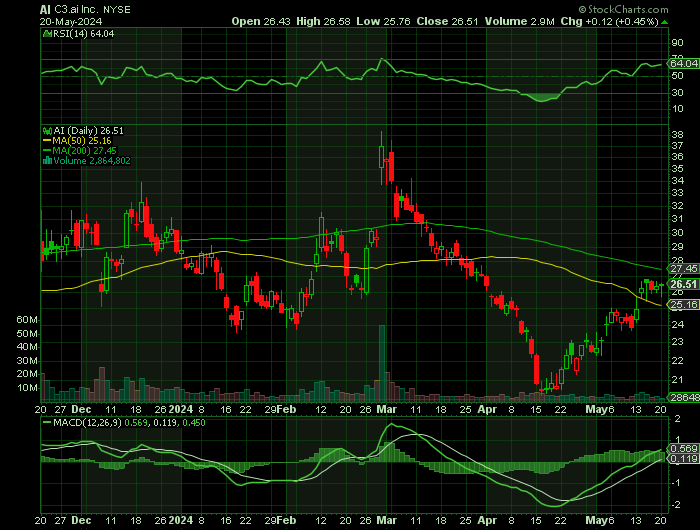700x530 pixels.
Task: Click the 60M label on volume axis
Action: coord(27,320)
